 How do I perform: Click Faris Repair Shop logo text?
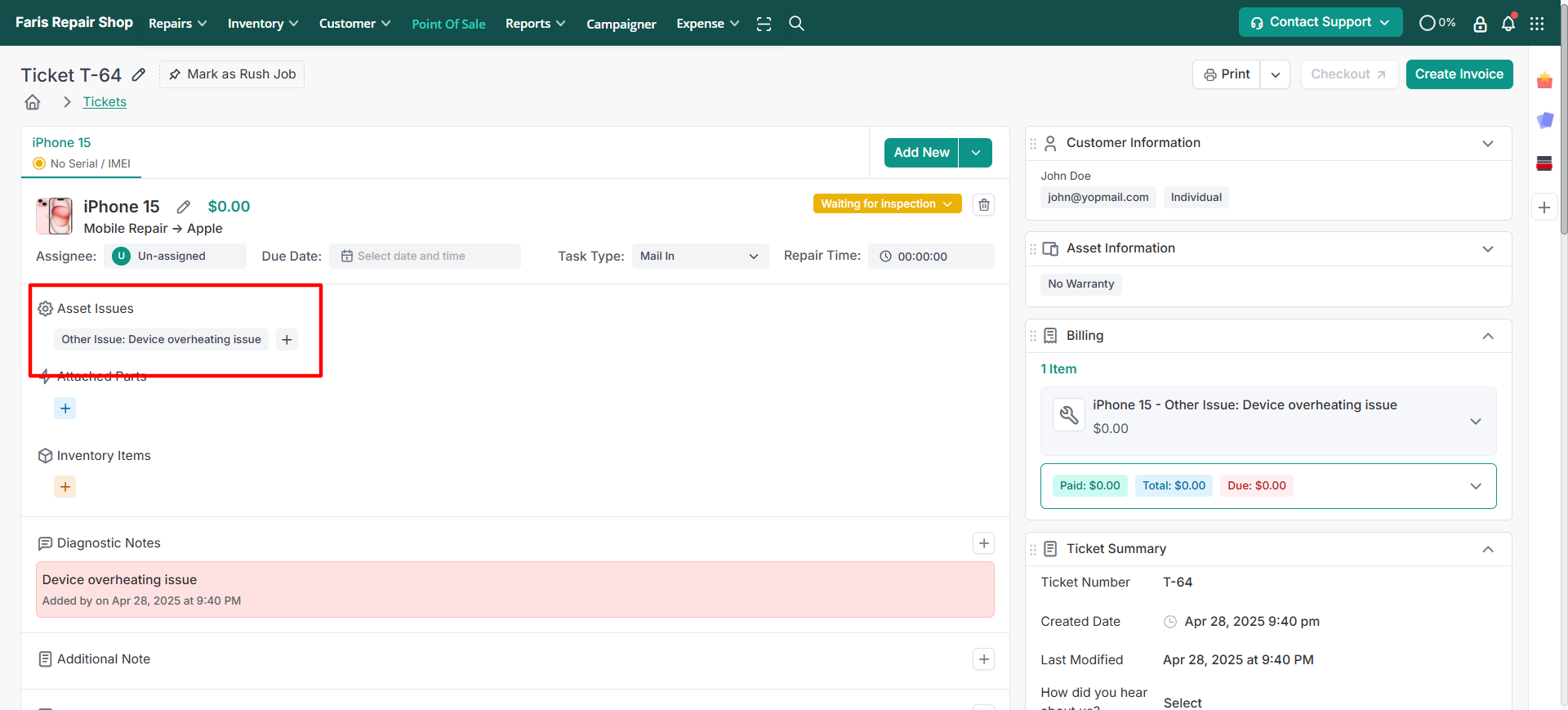(74, 22)
